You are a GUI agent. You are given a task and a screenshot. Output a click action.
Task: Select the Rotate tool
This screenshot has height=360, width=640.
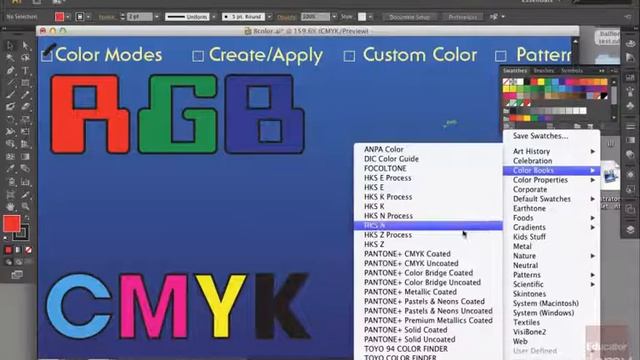[10, 120]
